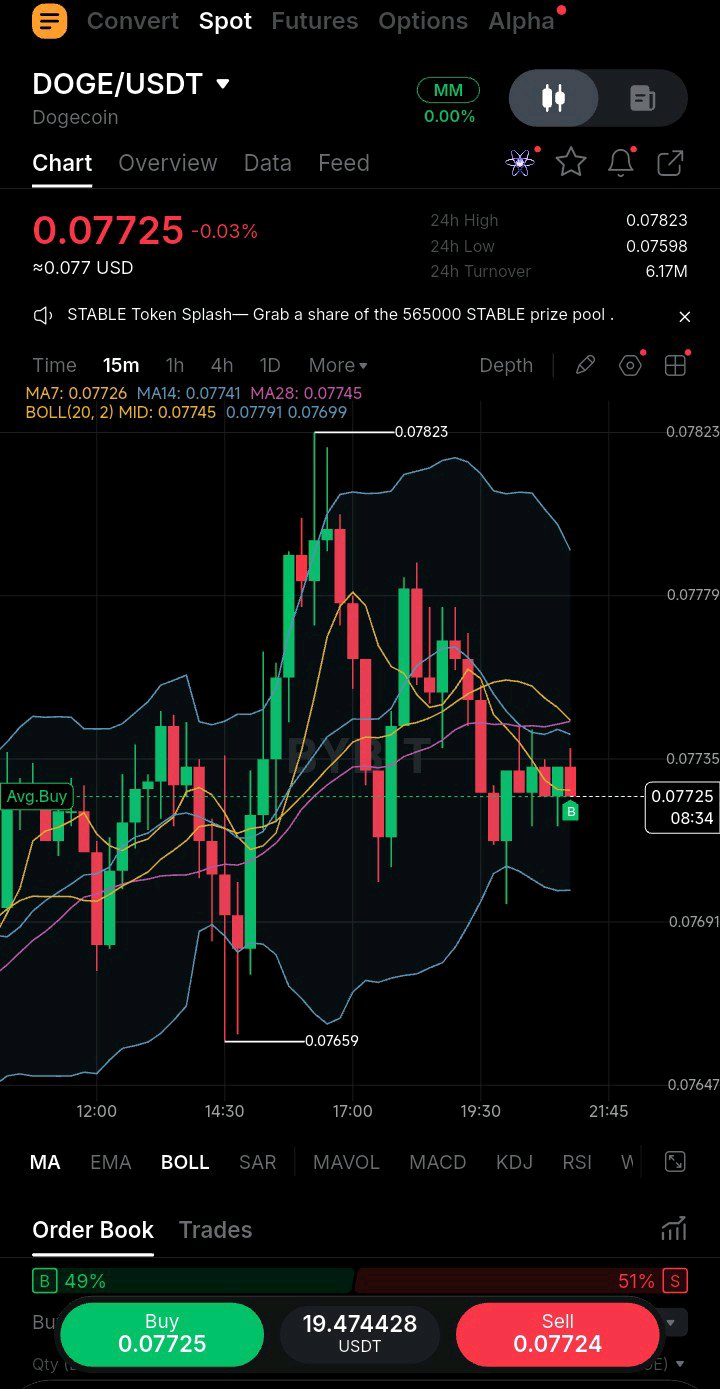Tap the green B buy marker on chart
The width and height of the screenshot is (720, 1389).
coord(571,811)
